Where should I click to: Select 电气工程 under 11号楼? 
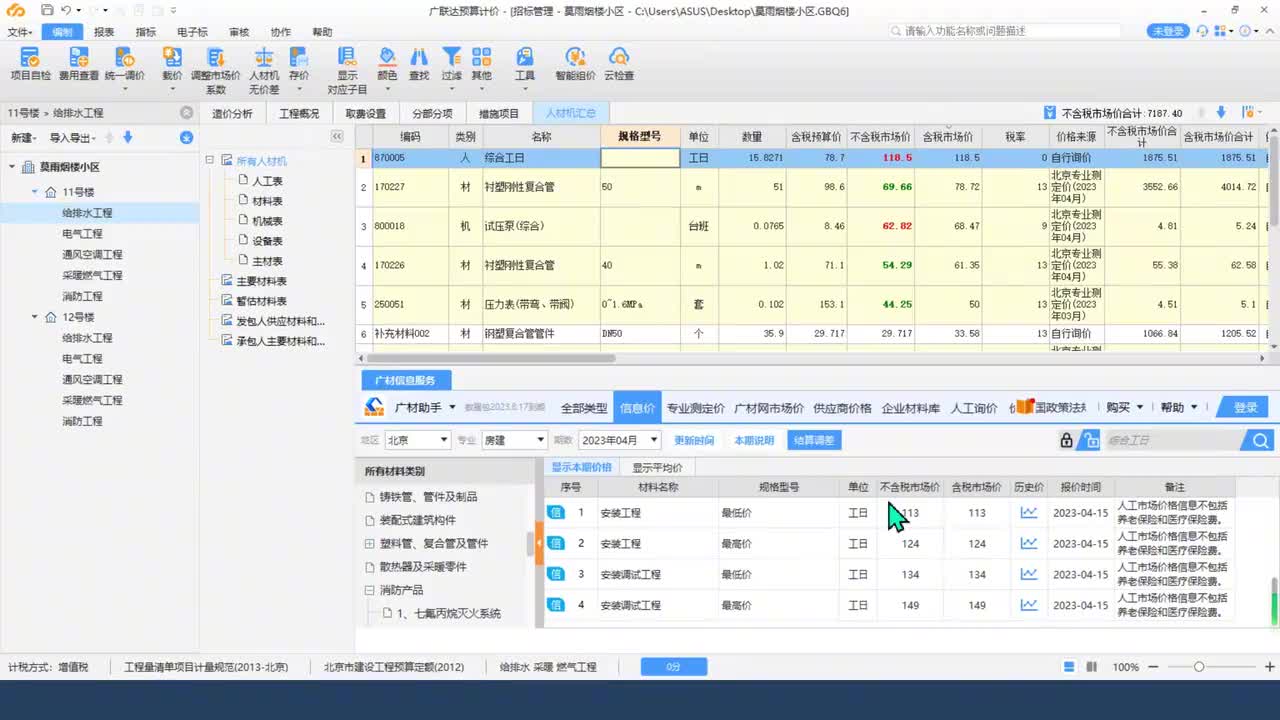click(82, 233)
